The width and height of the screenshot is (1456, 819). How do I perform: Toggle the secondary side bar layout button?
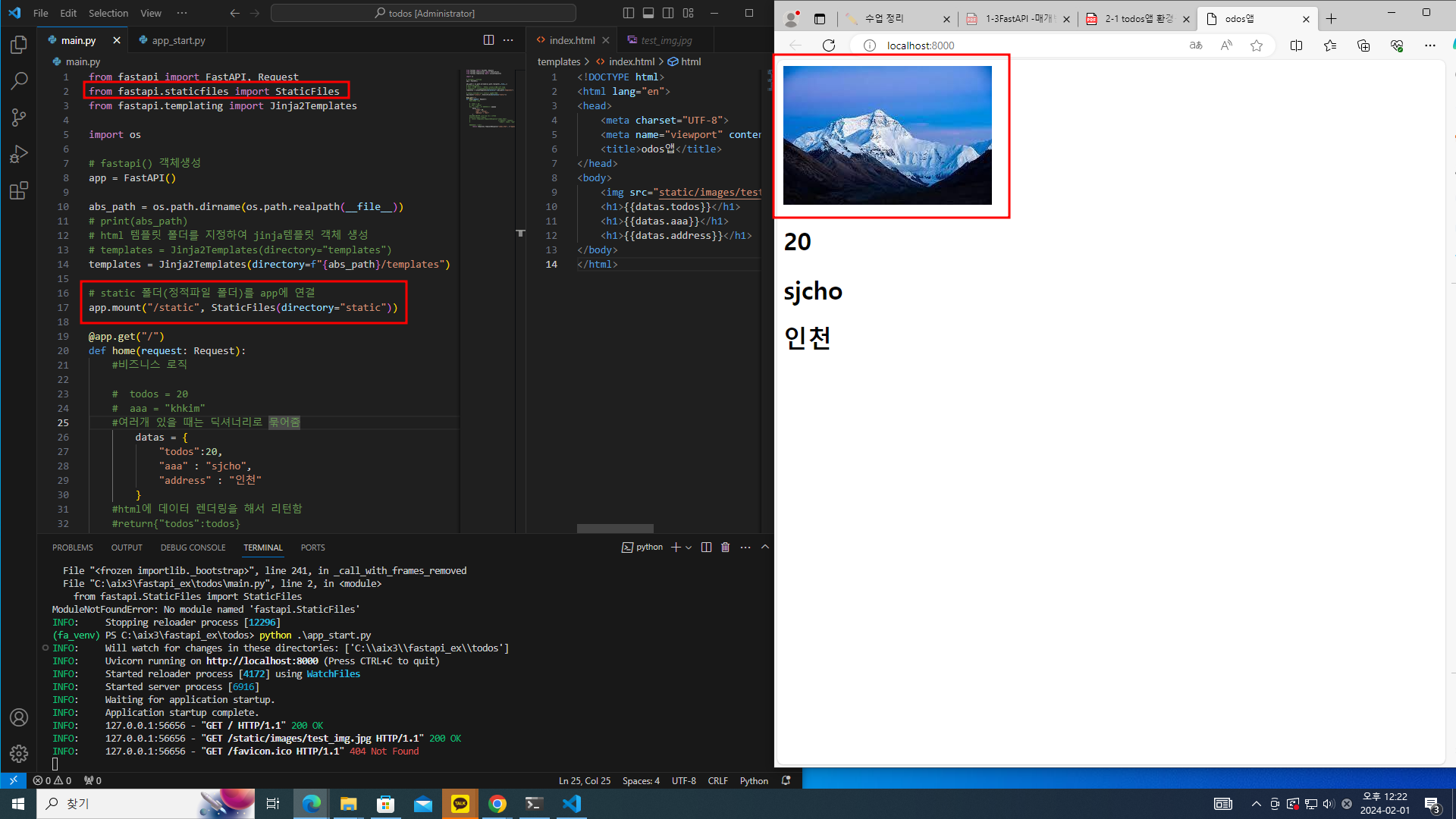(x=668, y=13)
